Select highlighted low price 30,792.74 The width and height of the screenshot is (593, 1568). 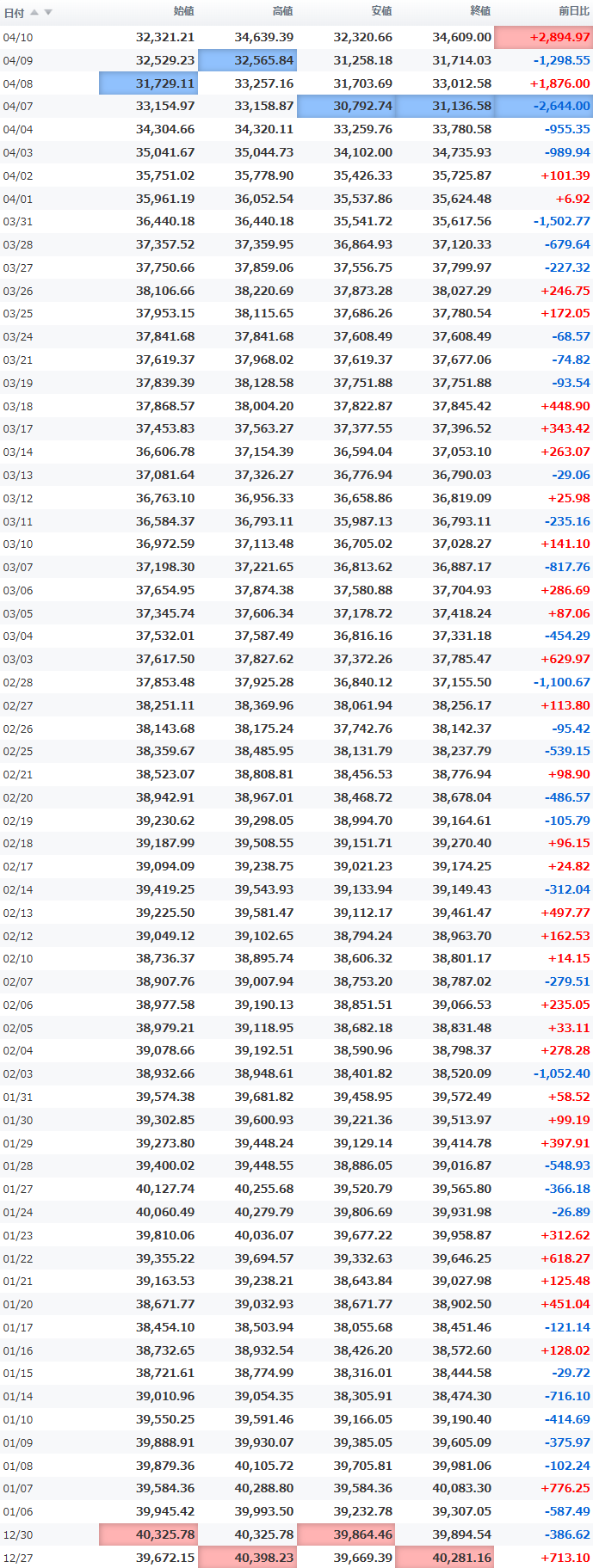point(347,106)
